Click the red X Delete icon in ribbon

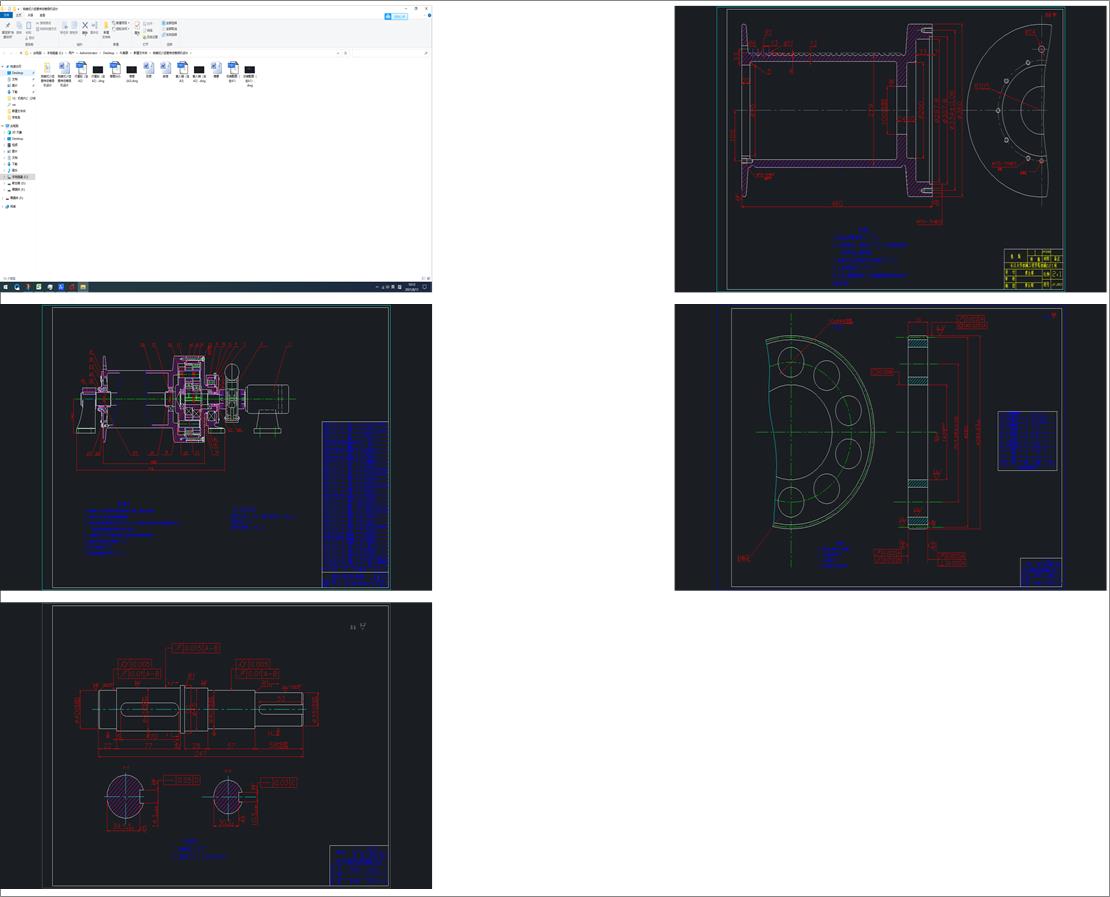84,26
